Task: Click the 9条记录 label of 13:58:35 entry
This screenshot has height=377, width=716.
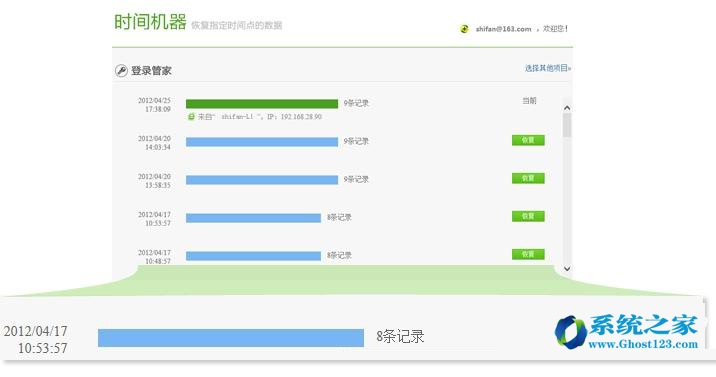Action: pyautogui.click(x=356, y=179)
